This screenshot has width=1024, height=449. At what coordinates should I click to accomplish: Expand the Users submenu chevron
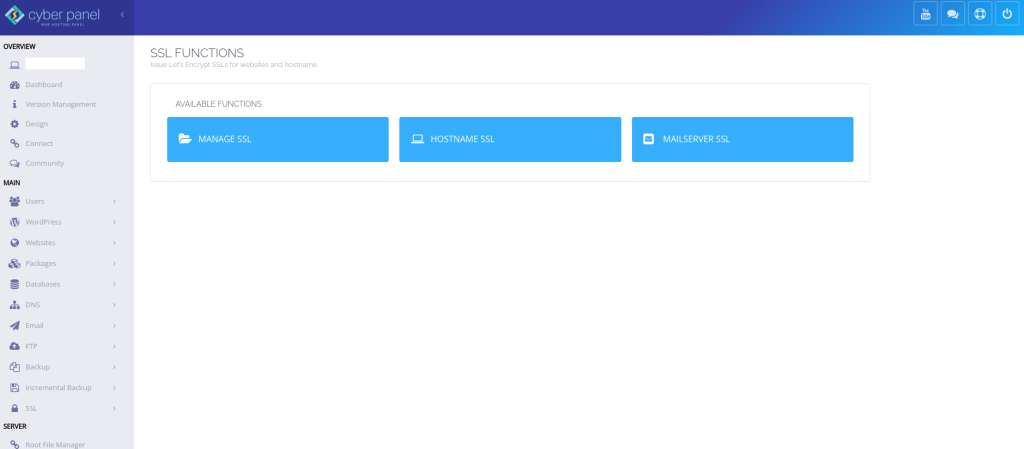point(115,202)
